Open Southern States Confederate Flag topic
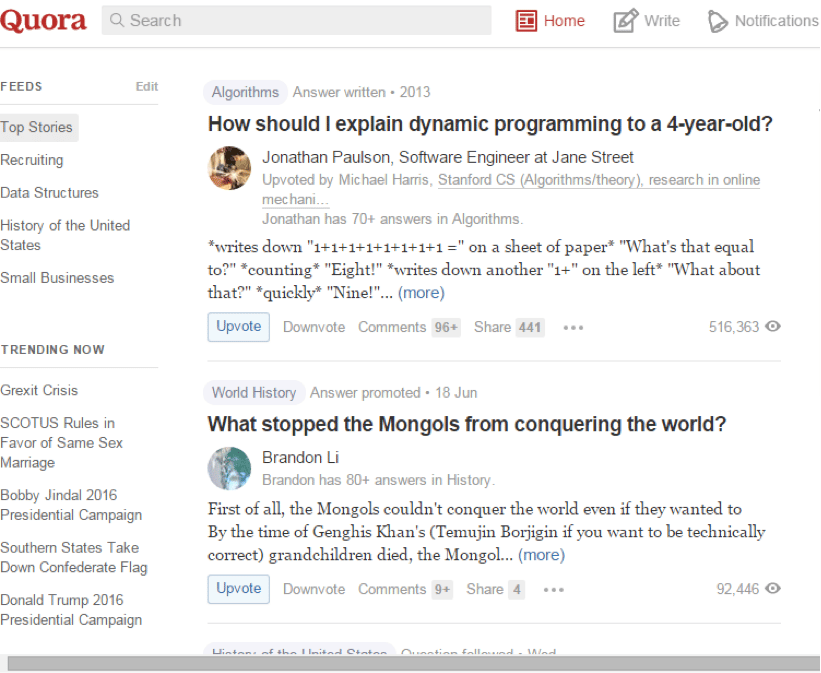This screenshot has height=673, width=821. pyautogui.click(x=74, y=557)
